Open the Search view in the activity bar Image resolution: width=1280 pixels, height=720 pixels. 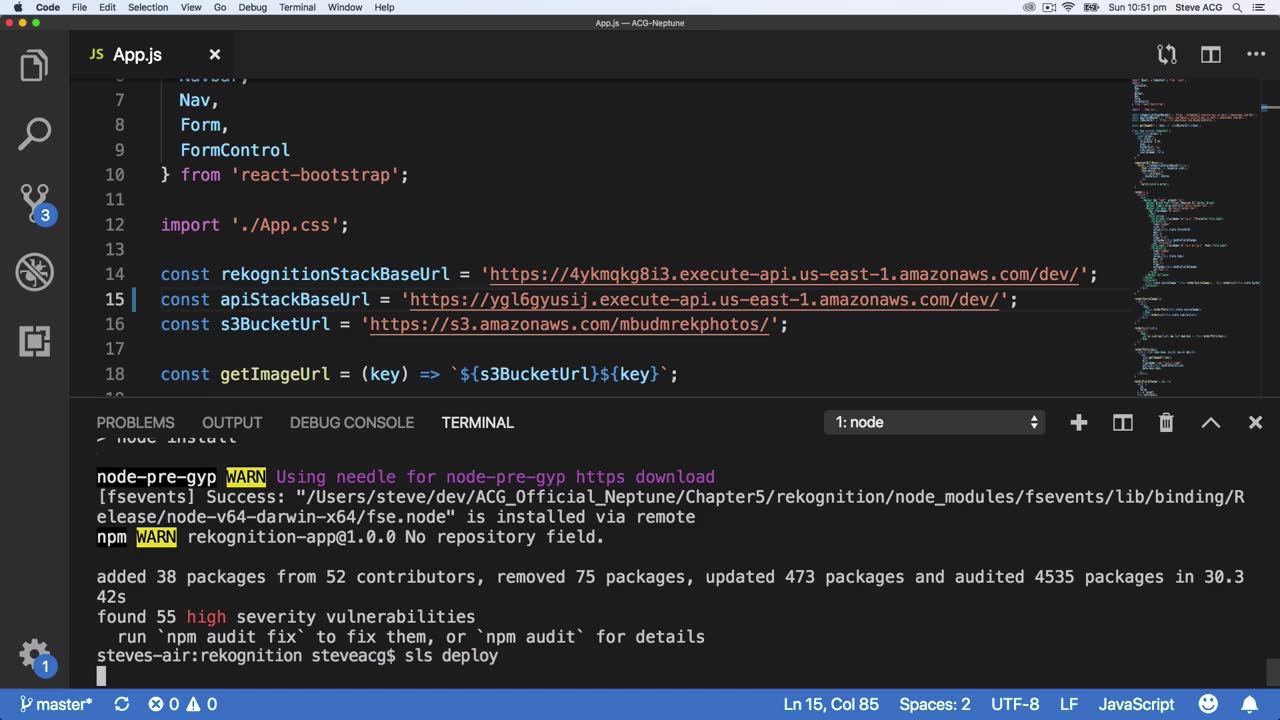[34, 135]
